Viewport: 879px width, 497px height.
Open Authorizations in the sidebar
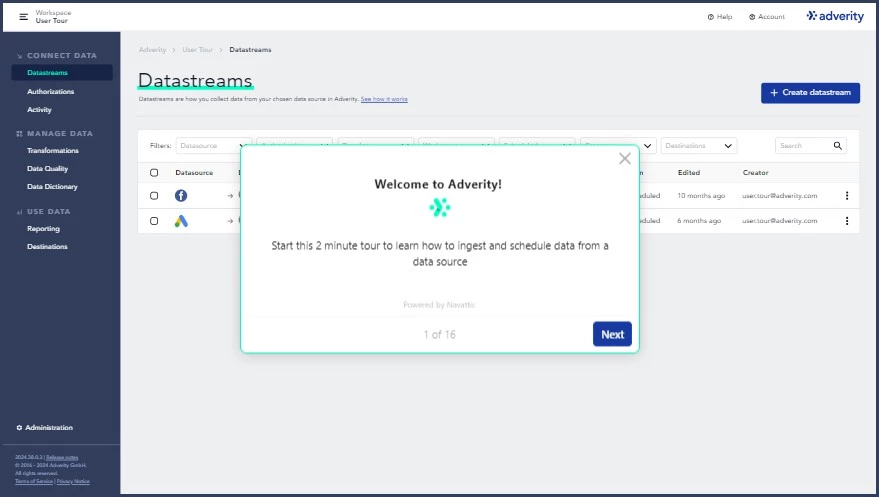pyautogui.click(x=50, y=91)
